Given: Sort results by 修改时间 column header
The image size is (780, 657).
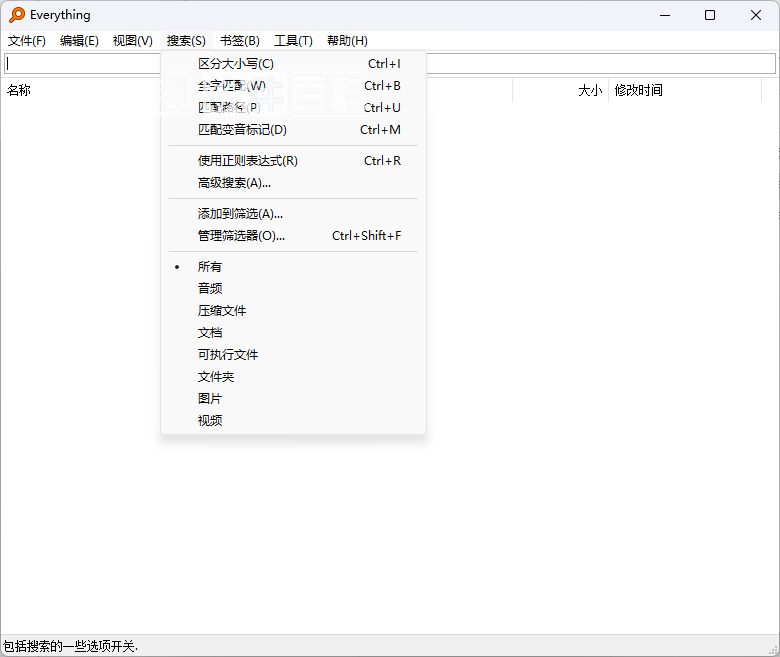Looking at the screenshot, I should 638,90.
